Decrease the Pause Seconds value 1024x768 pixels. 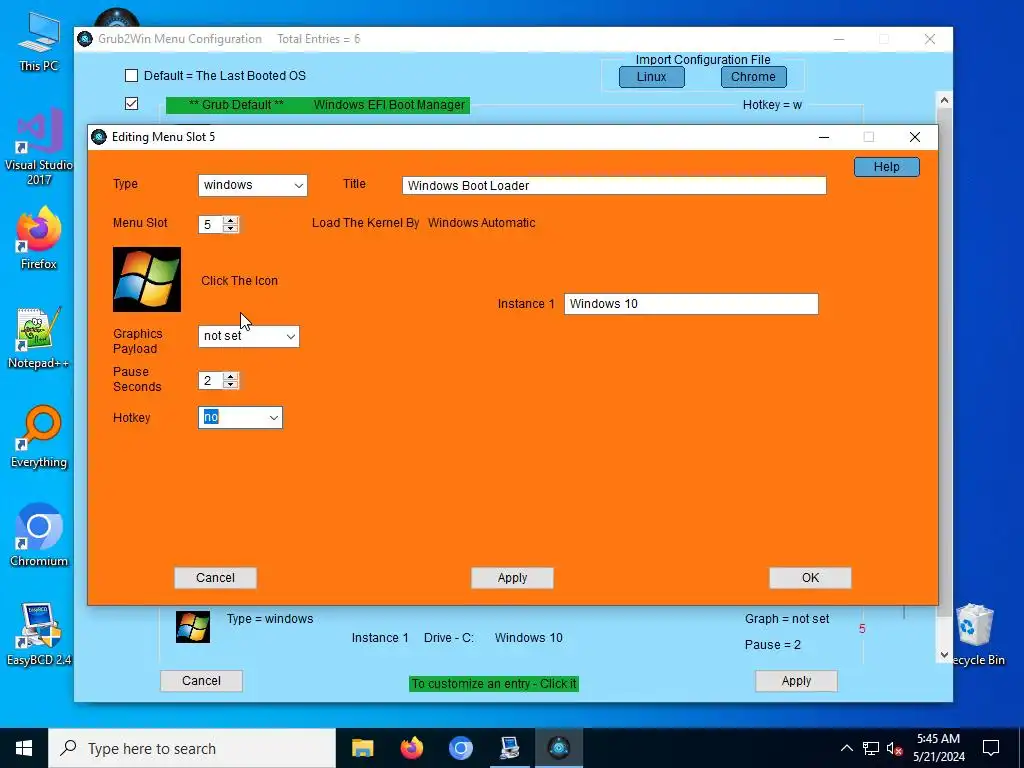230,385
